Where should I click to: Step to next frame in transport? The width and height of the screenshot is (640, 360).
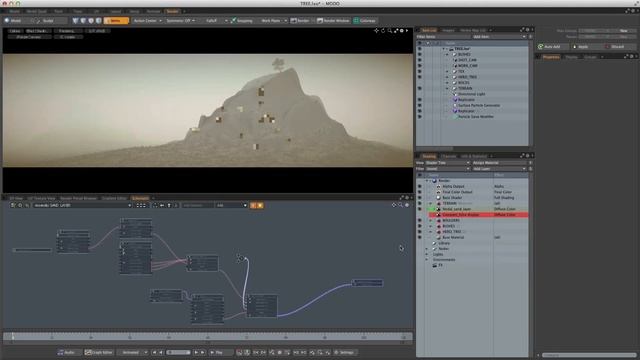coord(196,352)
